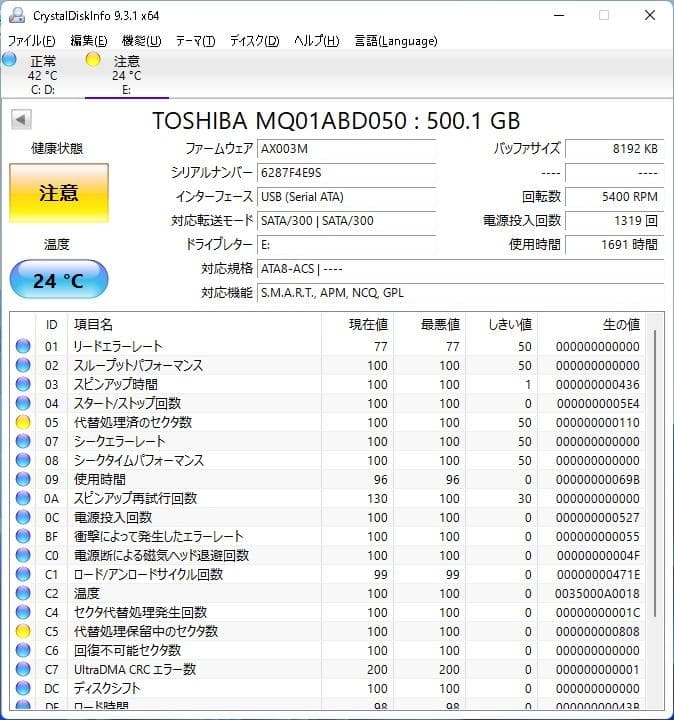The width and height of the screenshot is (674, 720).
Task: Open the 言語(Language) menu
Action: [x=396, y=41]
